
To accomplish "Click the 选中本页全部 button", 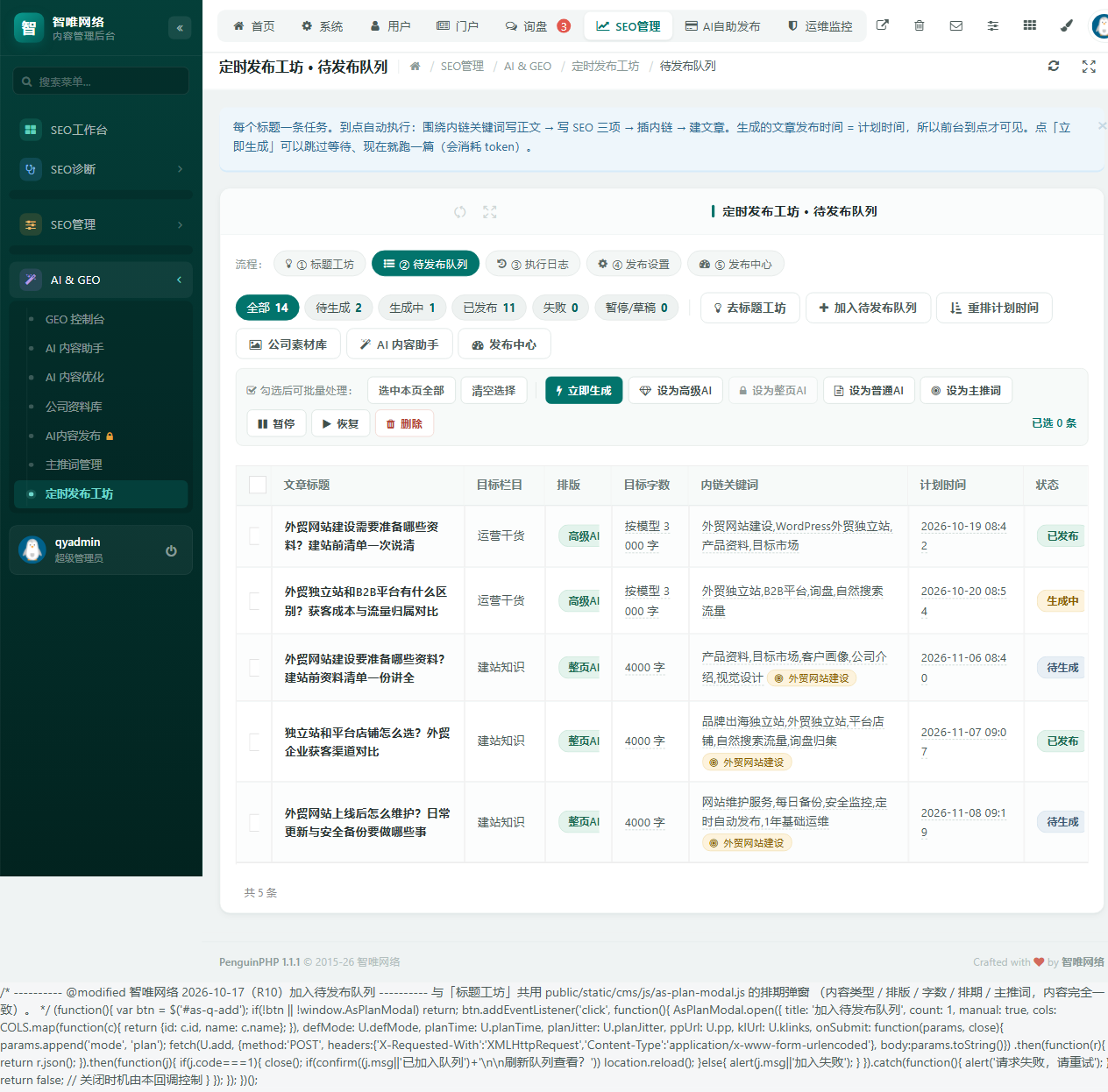I will (411, 391).
